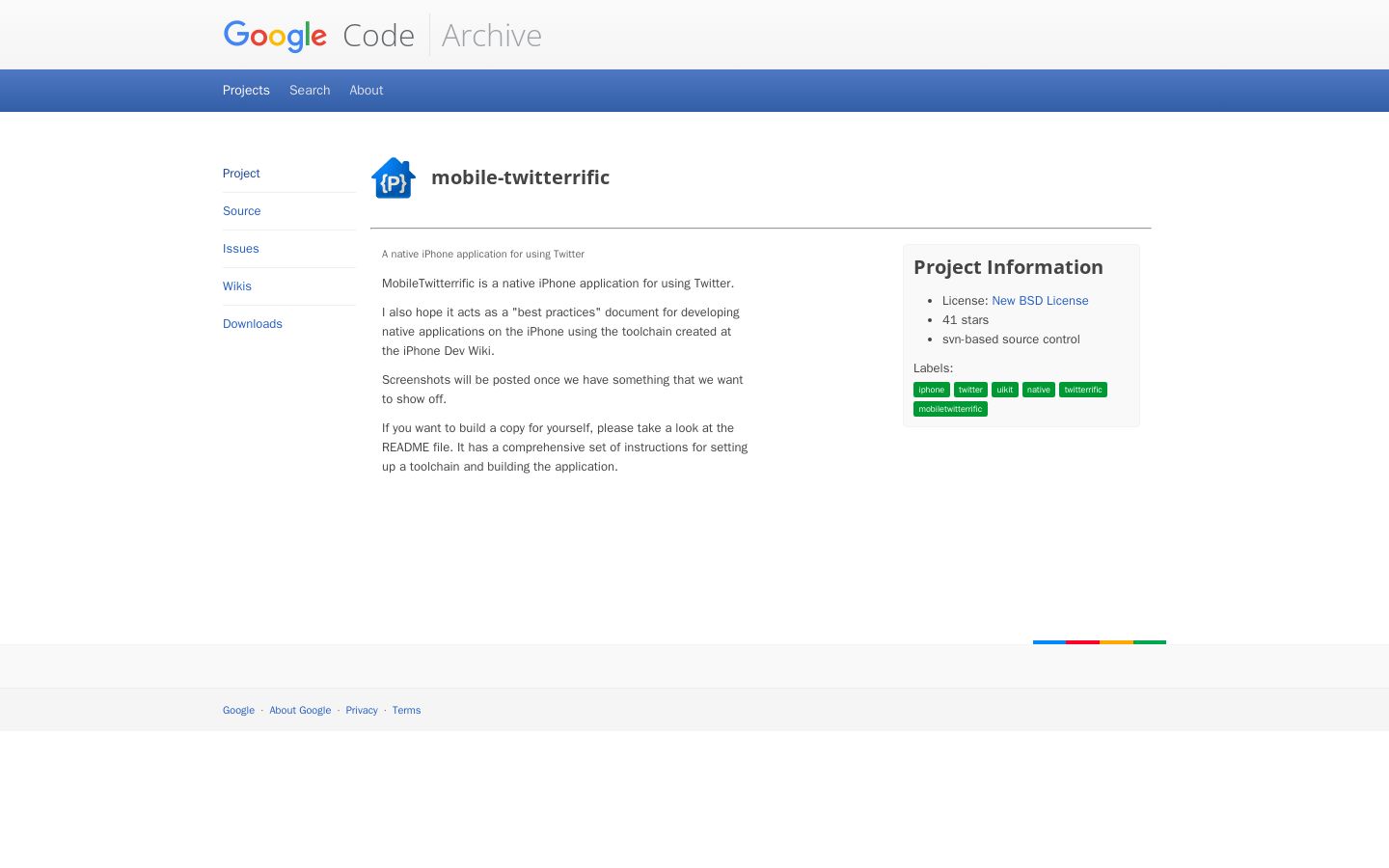
Task: Click the paragraph about the README file
Action: [564, 448]
